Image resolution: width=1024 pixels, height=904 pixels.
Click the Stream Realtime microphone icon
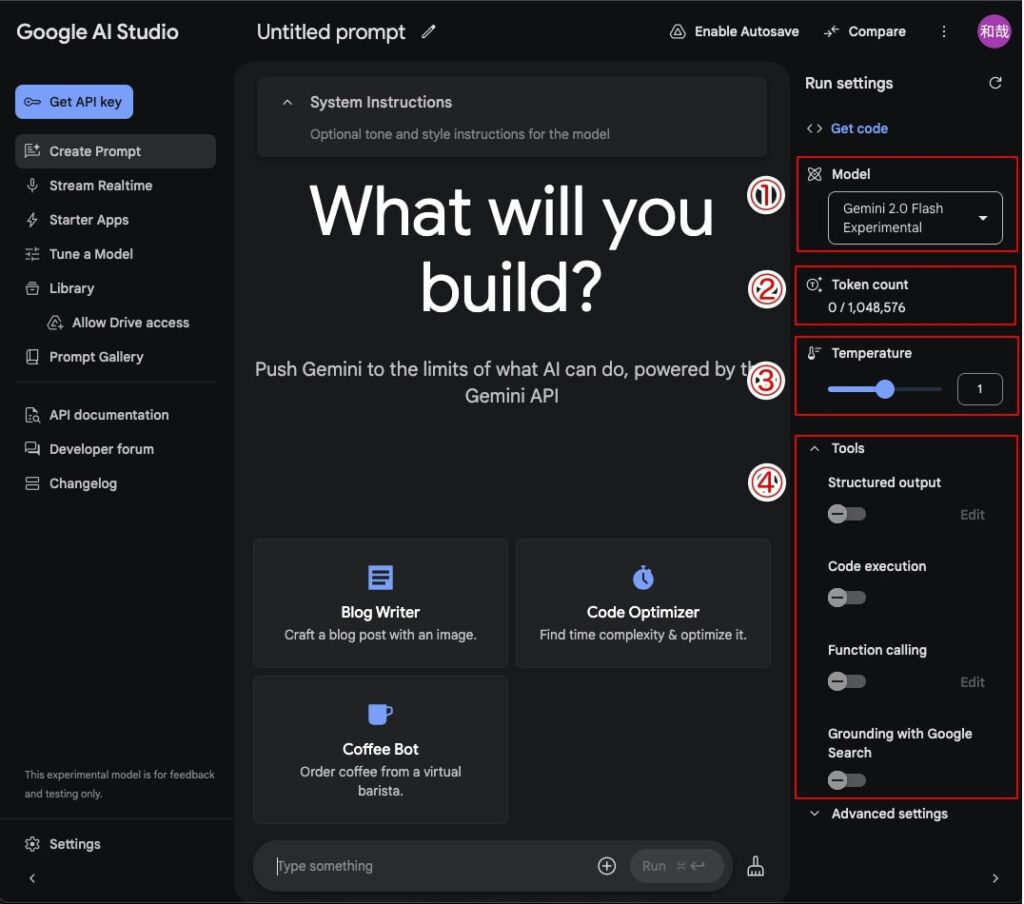point(32,186)
